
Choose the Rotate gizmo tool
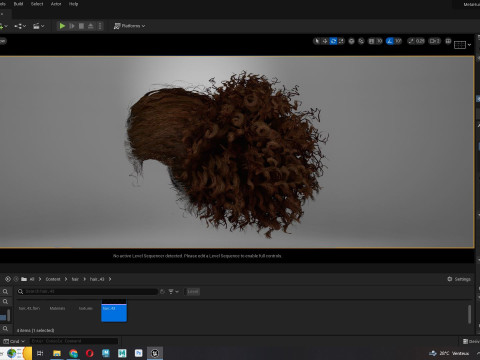click(x=333, y=41)
